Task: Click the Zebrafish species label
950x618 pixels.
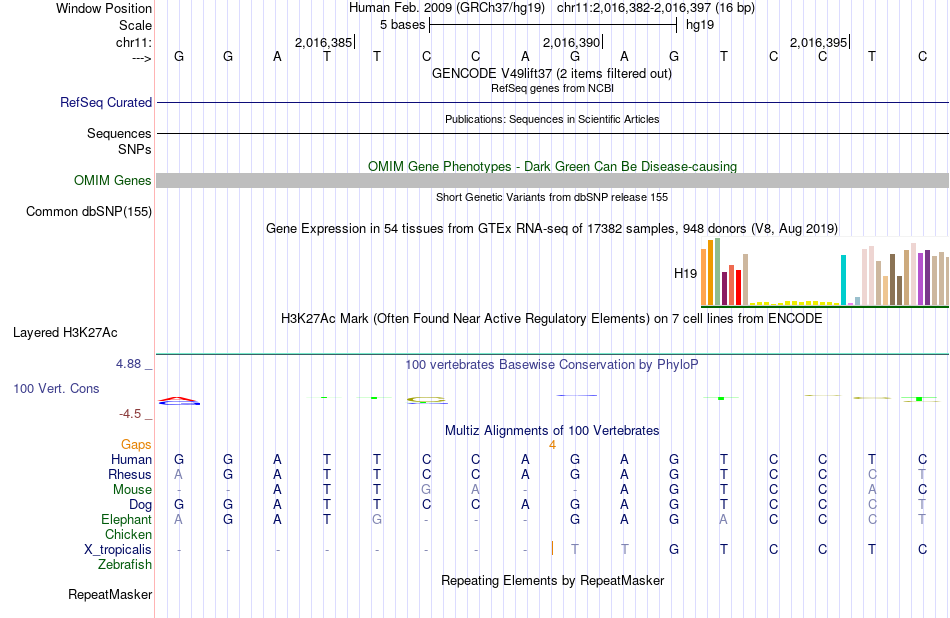Action: pyautogui.click(x=125, y=565)
